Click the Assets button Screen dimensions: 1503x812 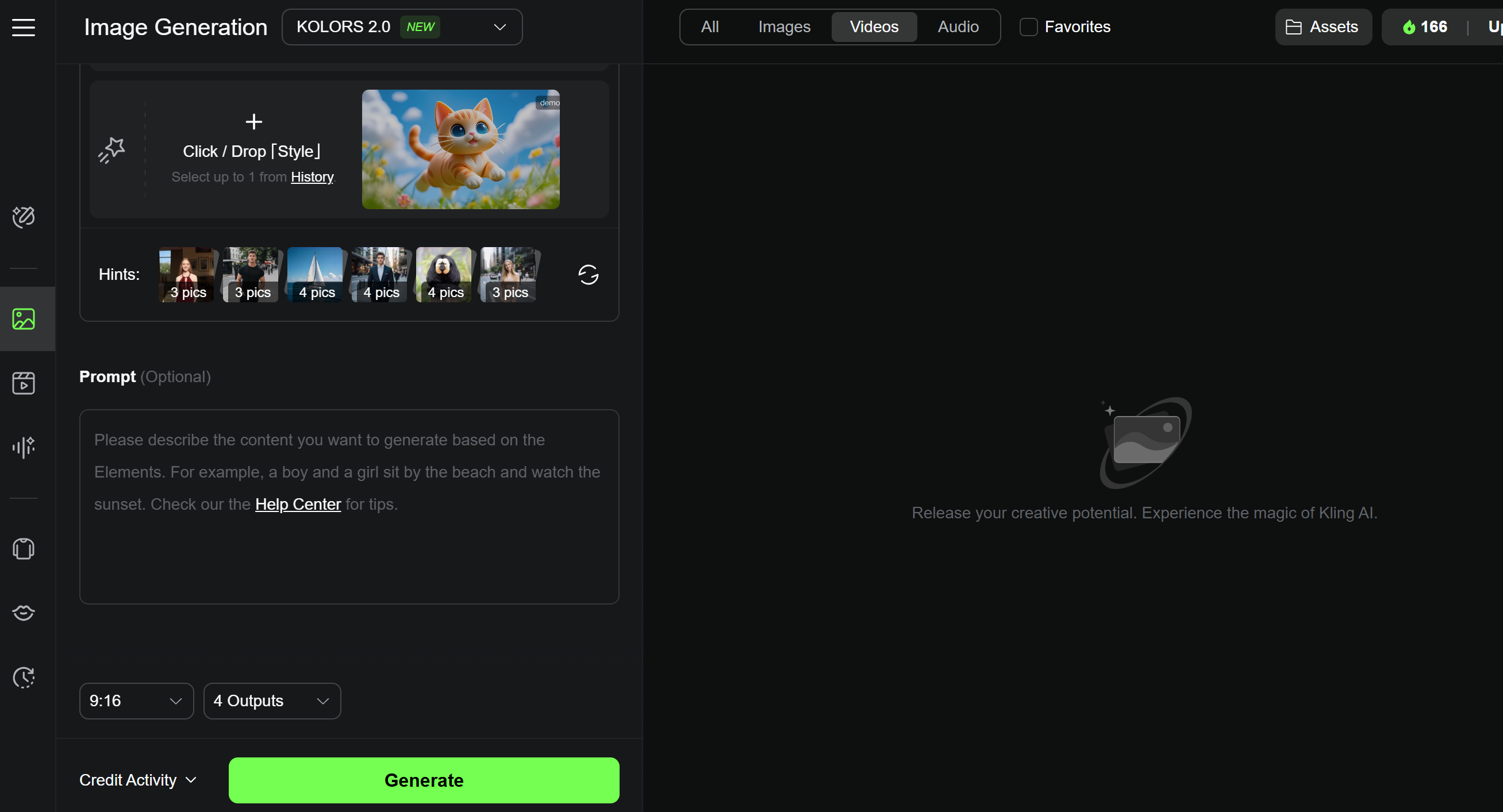click(1323, 27)
